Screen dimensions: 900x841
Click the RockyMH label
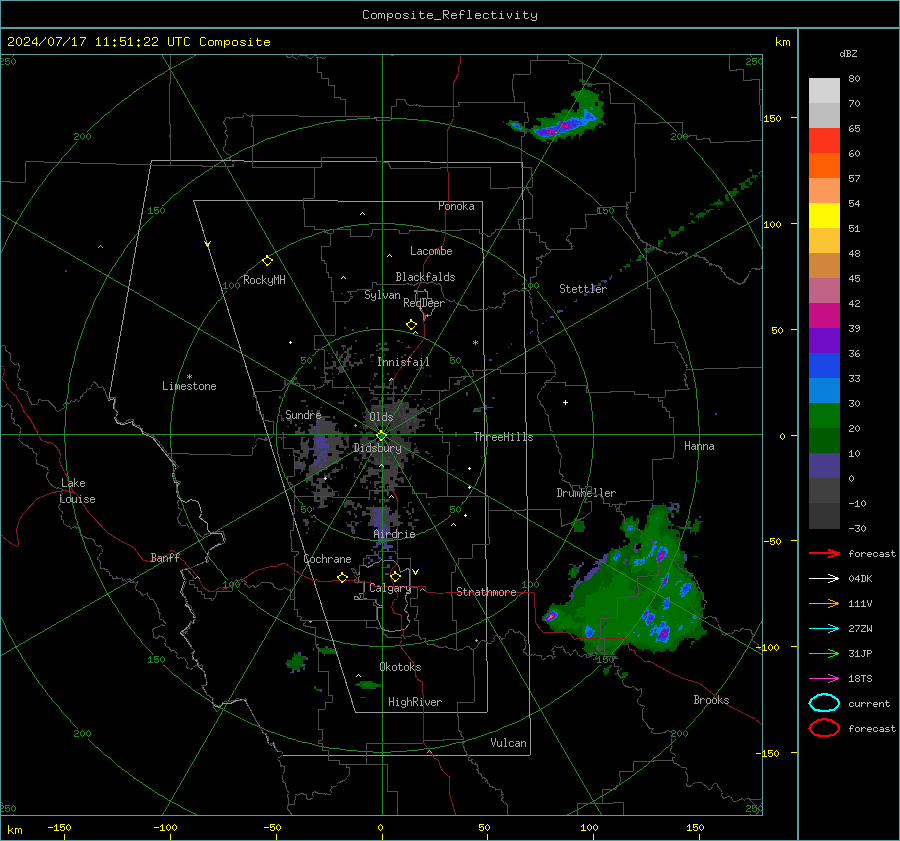pos(264,280)
